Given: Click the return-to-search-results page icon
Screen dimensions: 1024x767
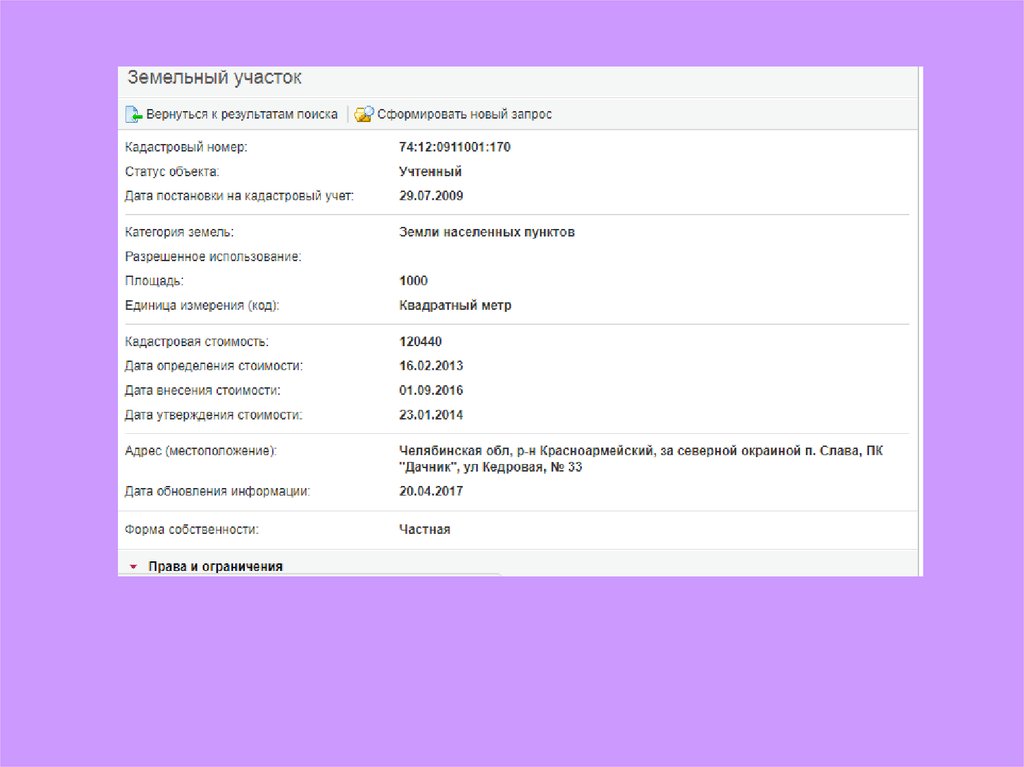Looking at the screenshot, I should 133,114.
